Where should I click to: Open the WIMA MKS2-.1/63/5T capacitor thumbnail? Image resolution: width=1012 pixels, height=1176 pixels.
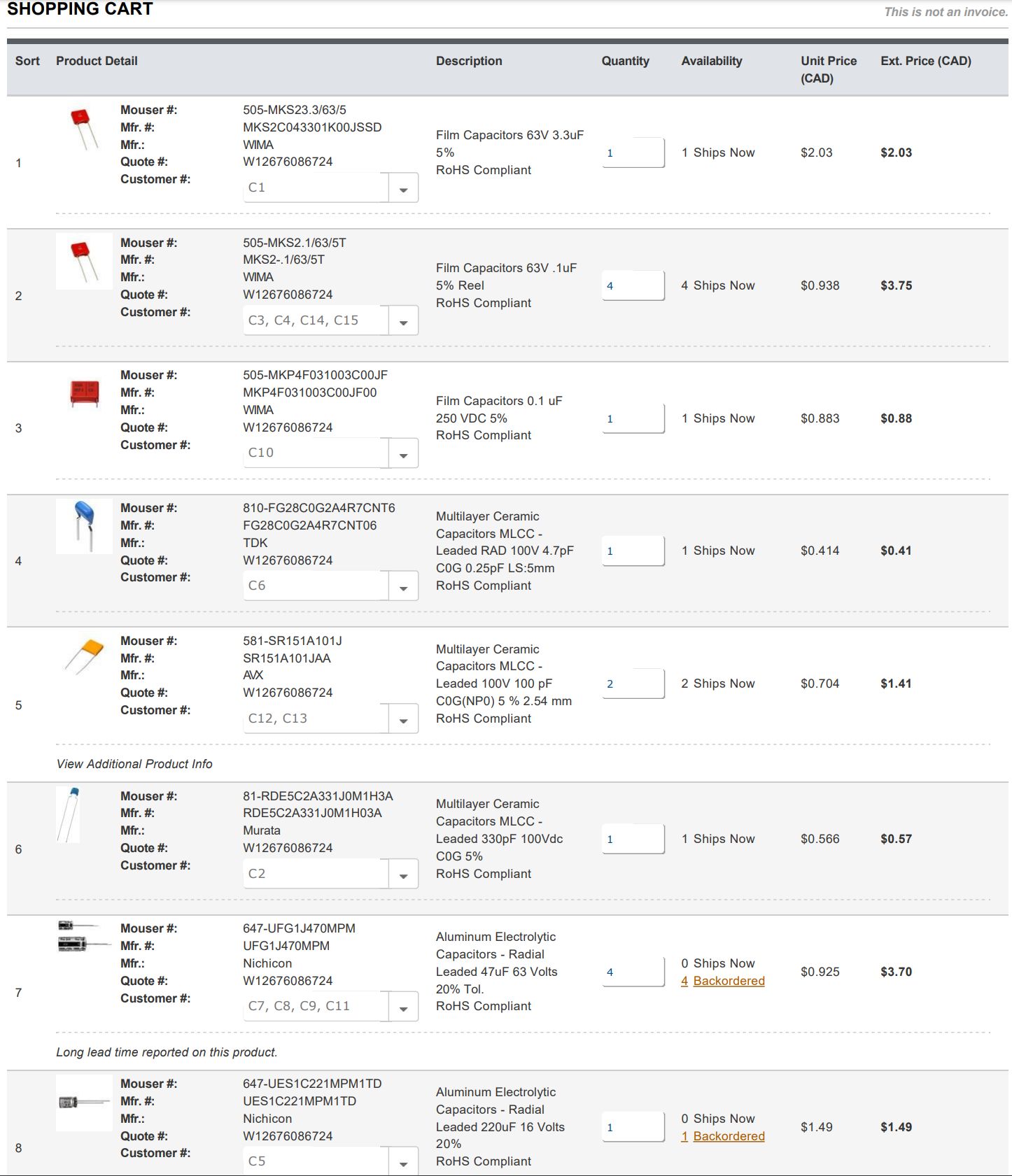84,261
